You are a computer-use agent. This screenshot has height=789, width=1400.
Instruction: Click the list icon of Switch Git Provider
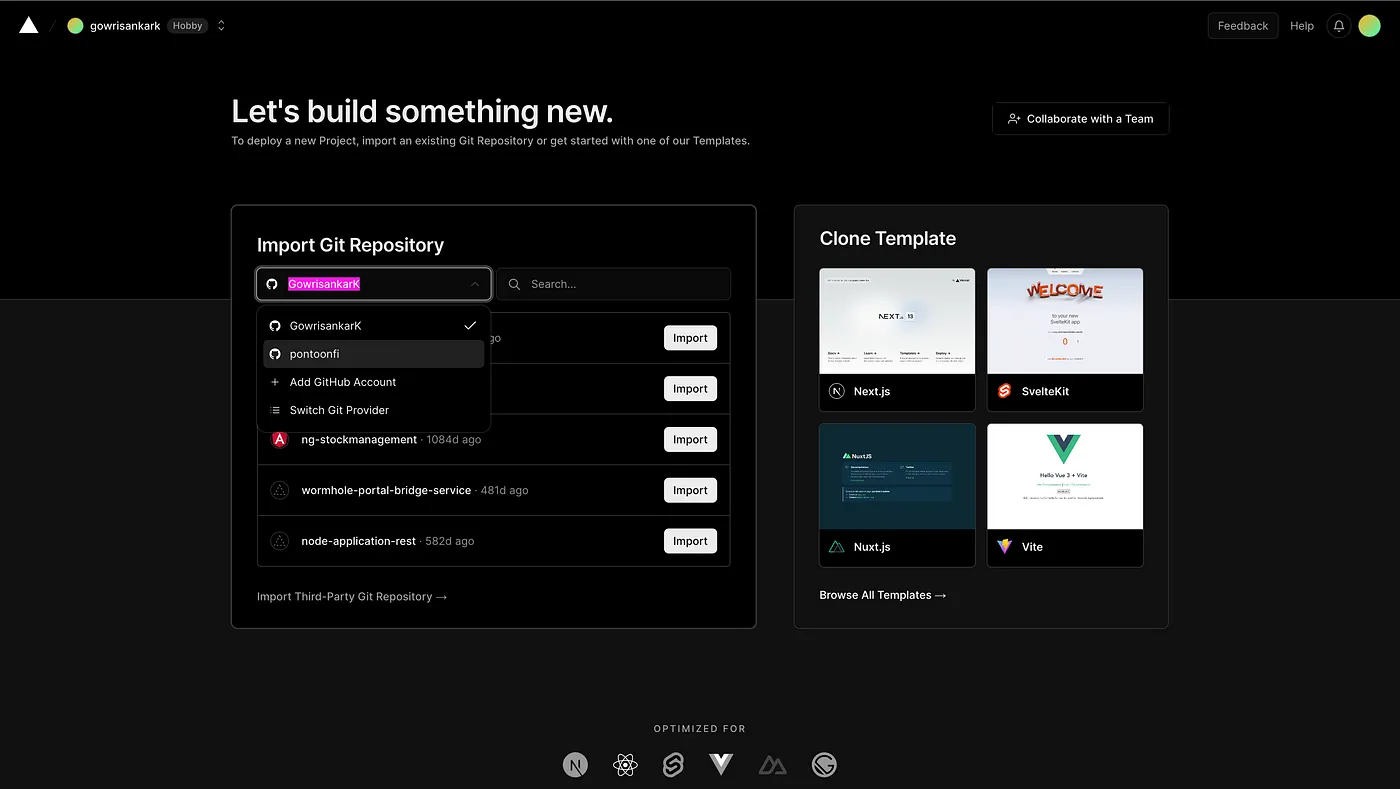coord(275,410)
